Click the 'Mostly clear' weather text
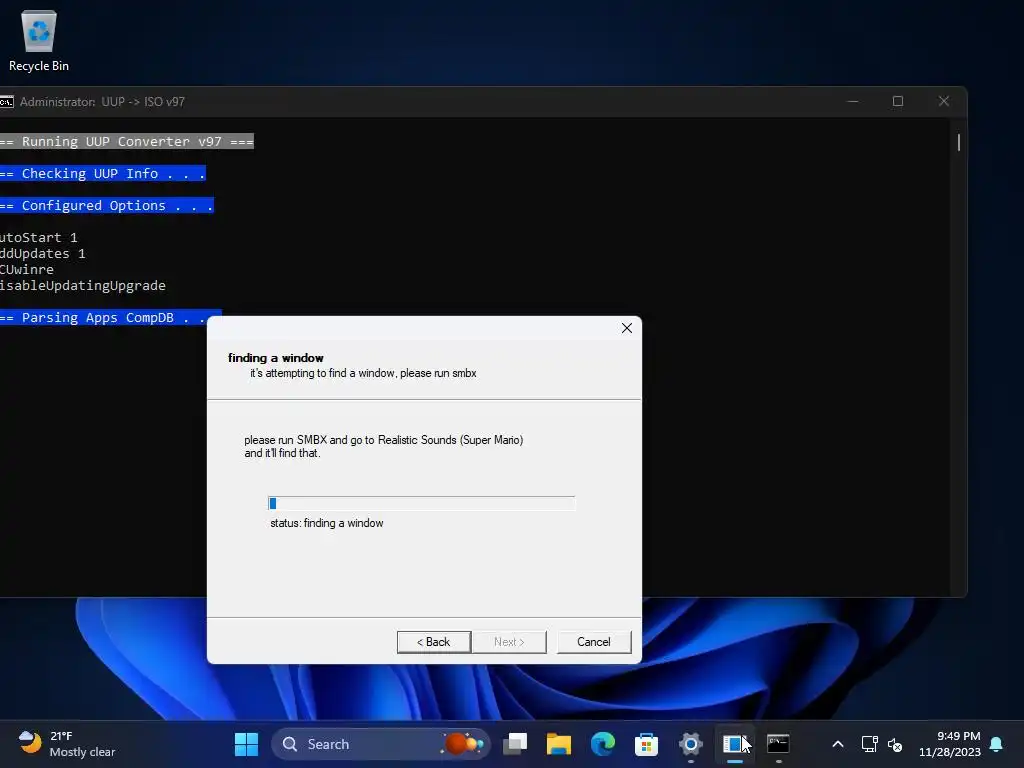The image size is (1024, 768). click(82, 752)
